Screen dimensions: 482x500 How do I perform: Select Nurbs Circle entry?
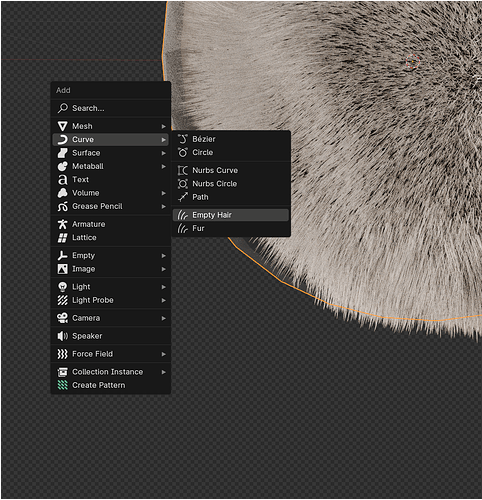[x=231, y=184]
